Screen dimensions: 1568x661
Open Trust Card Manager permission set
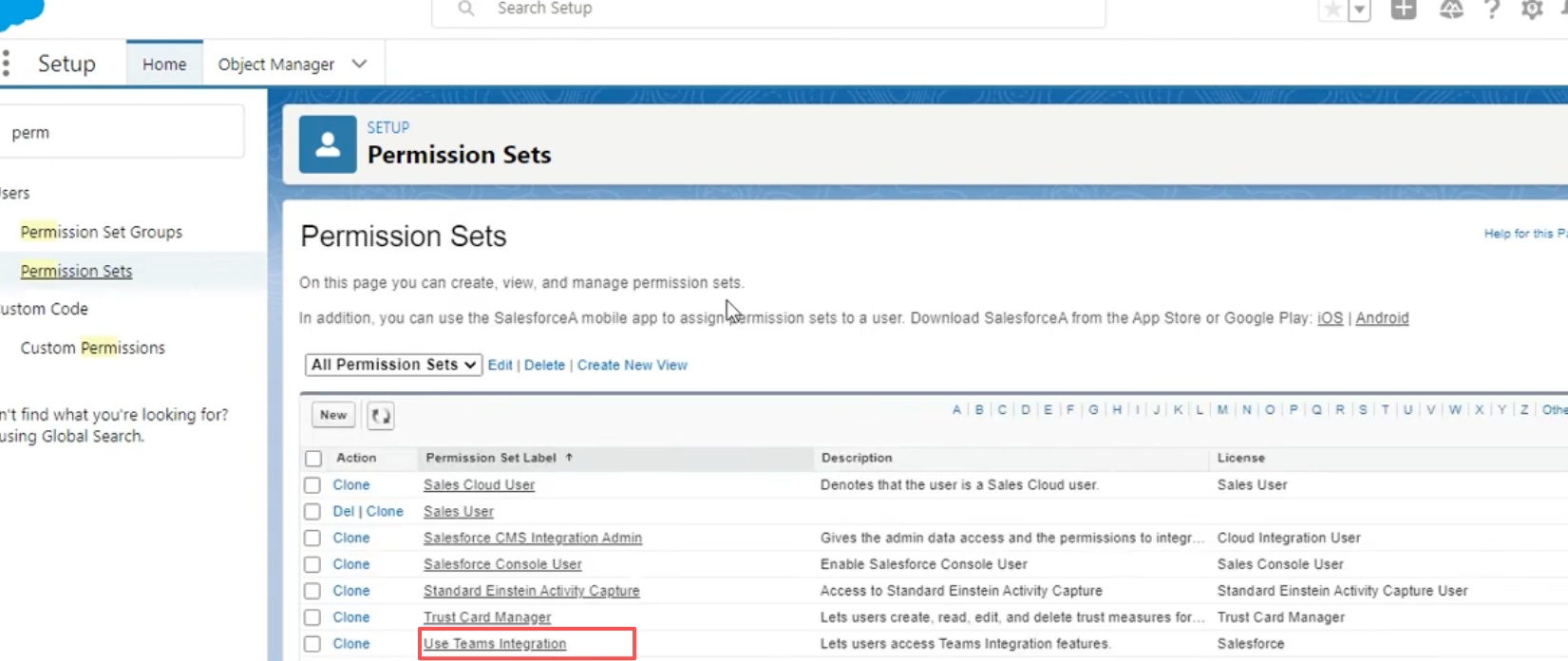[x=487, y=617]
